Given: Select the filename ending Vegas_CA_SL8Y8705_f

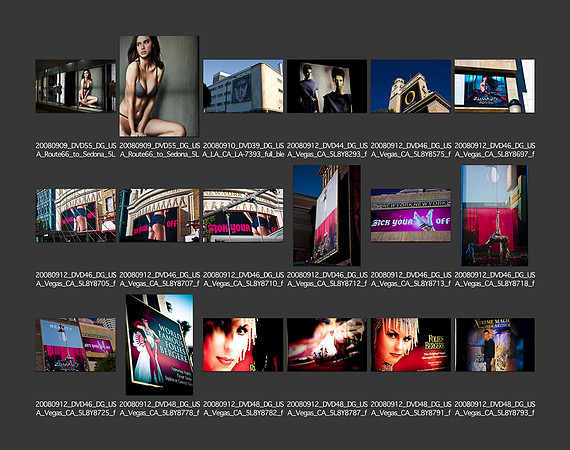Looking at the screenshot, I should point(76,279).
